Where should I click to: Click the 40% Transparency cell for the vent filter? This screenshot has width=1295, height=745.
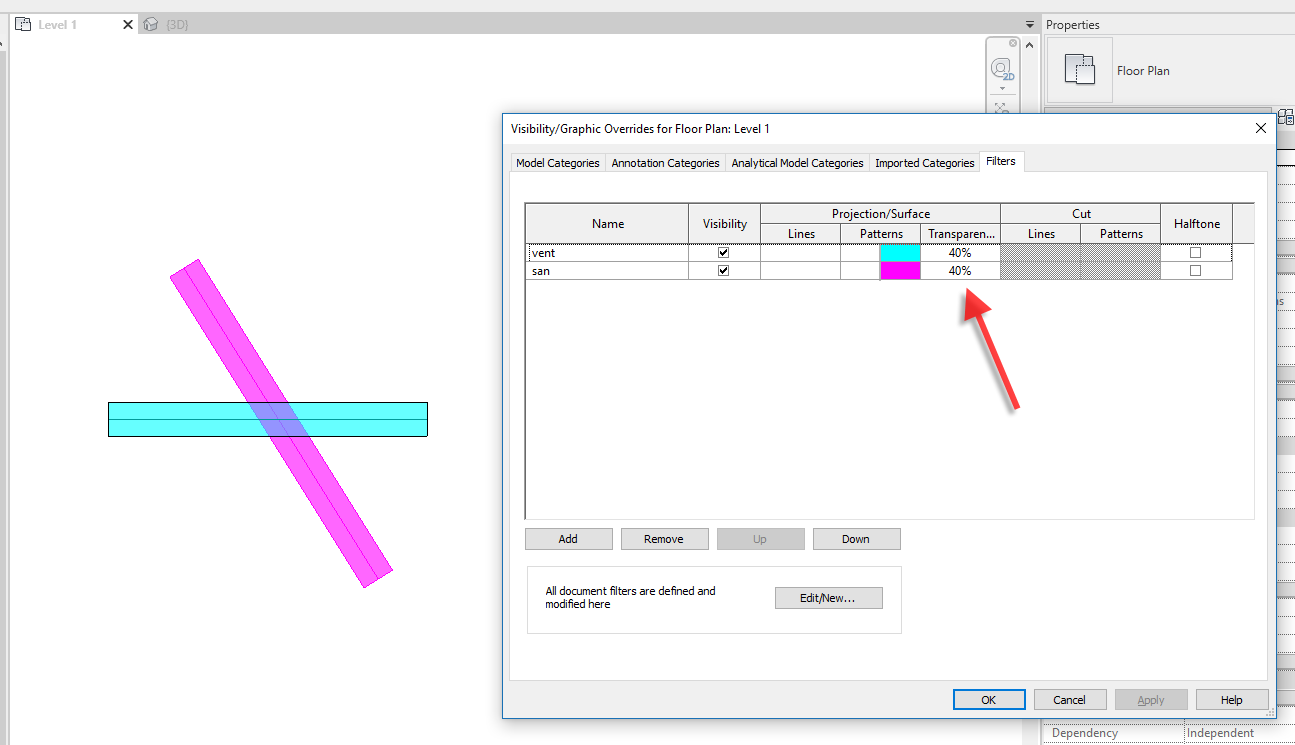click(959, 252)
